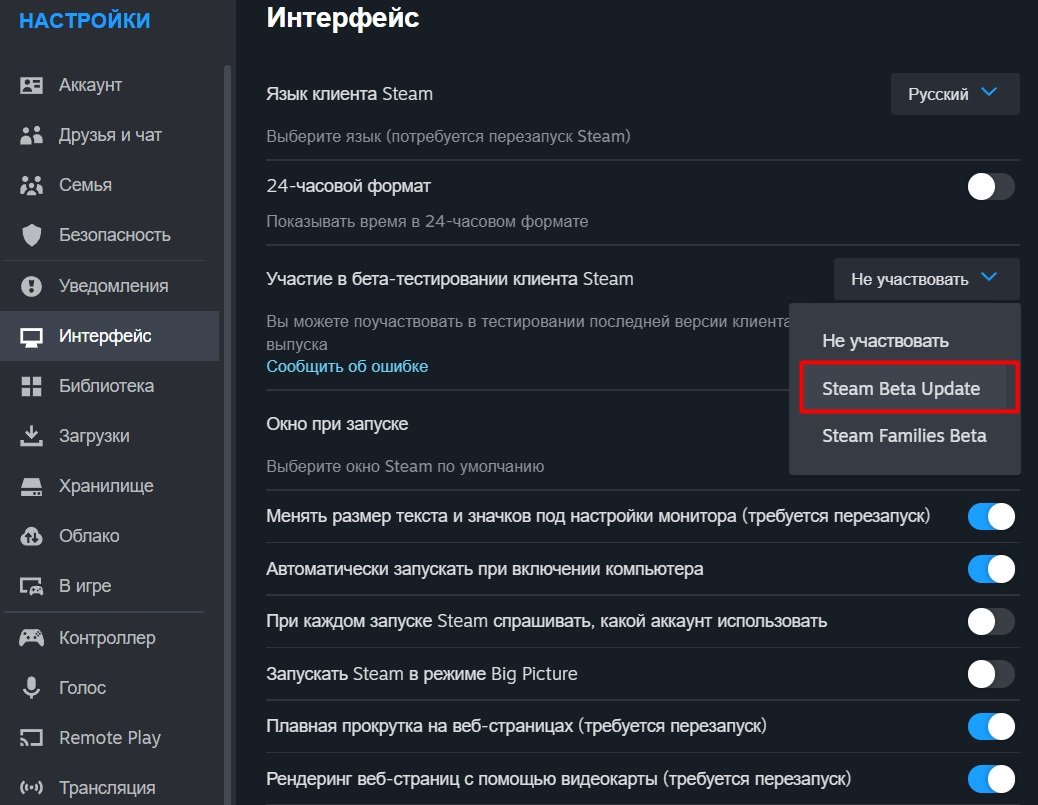
Task: Toggle scaling text and icons to monitor
Action: click(990, 516)
